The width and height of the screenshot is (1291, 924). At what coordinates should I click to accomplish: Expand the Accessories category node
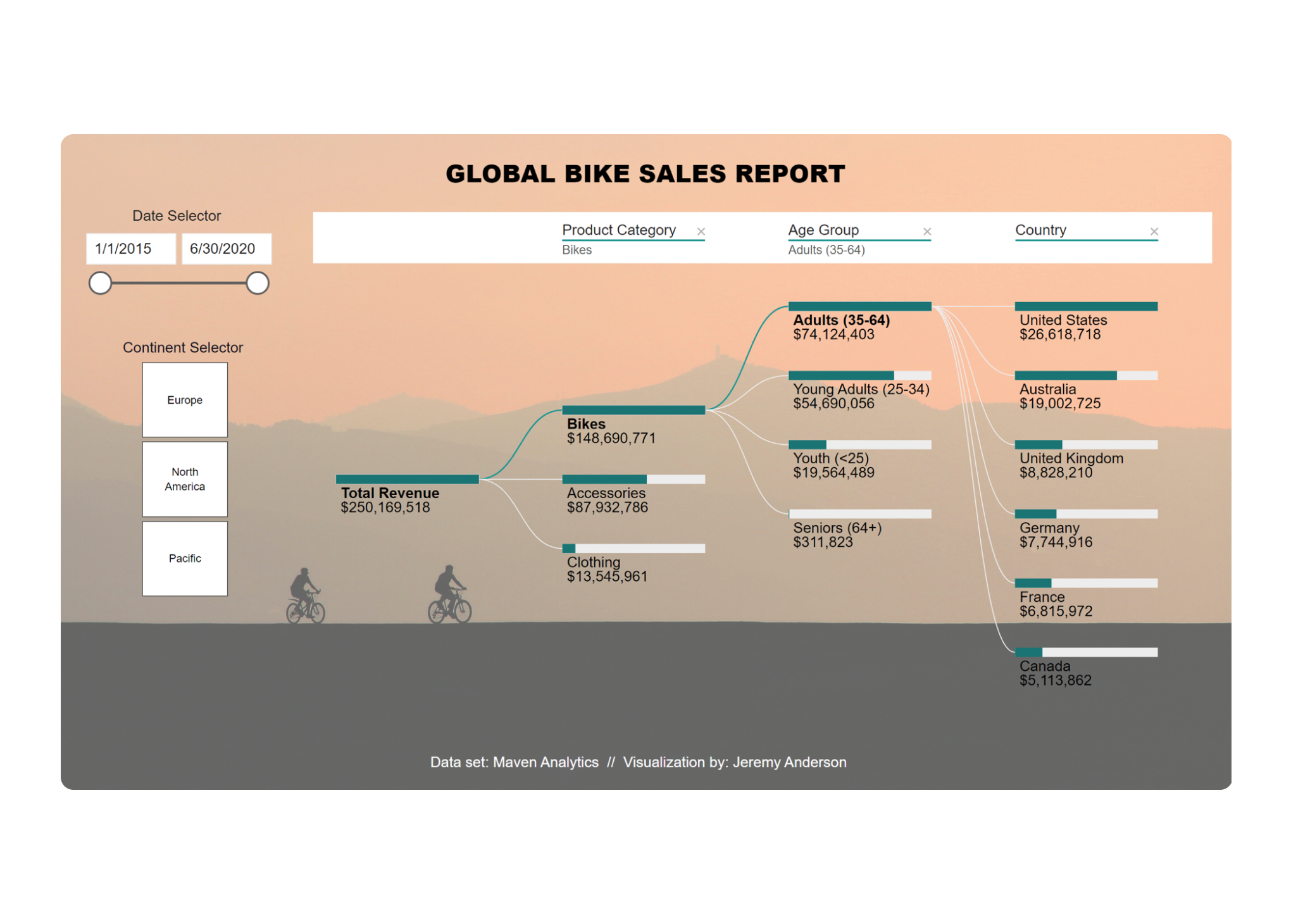(633, 479)
